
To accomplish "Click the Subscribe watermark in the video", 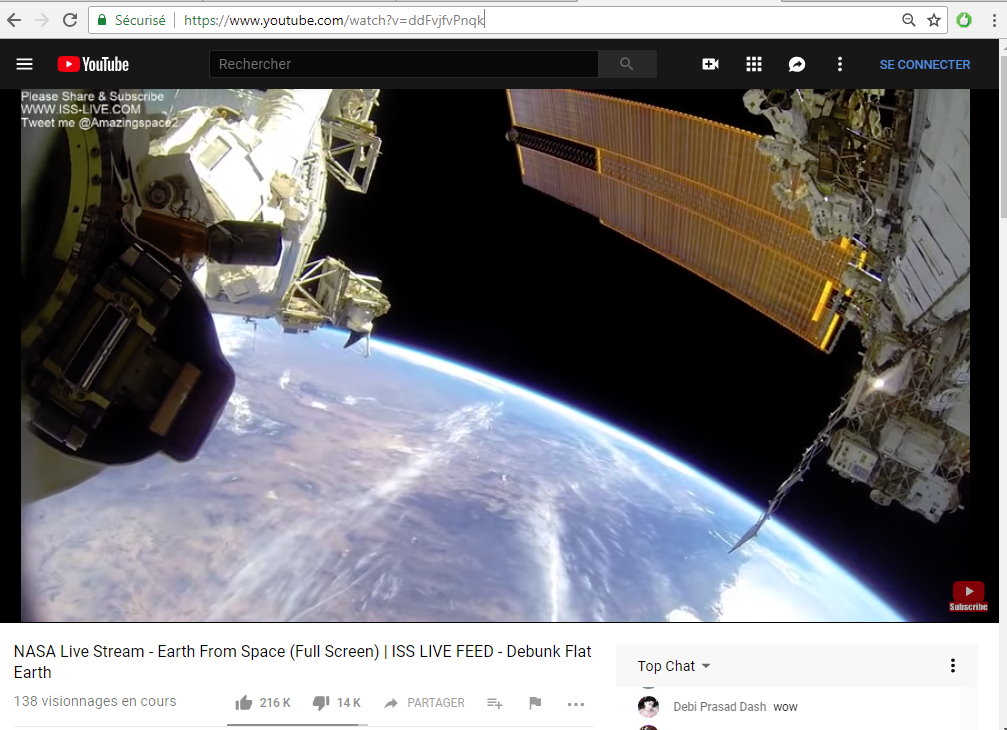I will (968, 596).
